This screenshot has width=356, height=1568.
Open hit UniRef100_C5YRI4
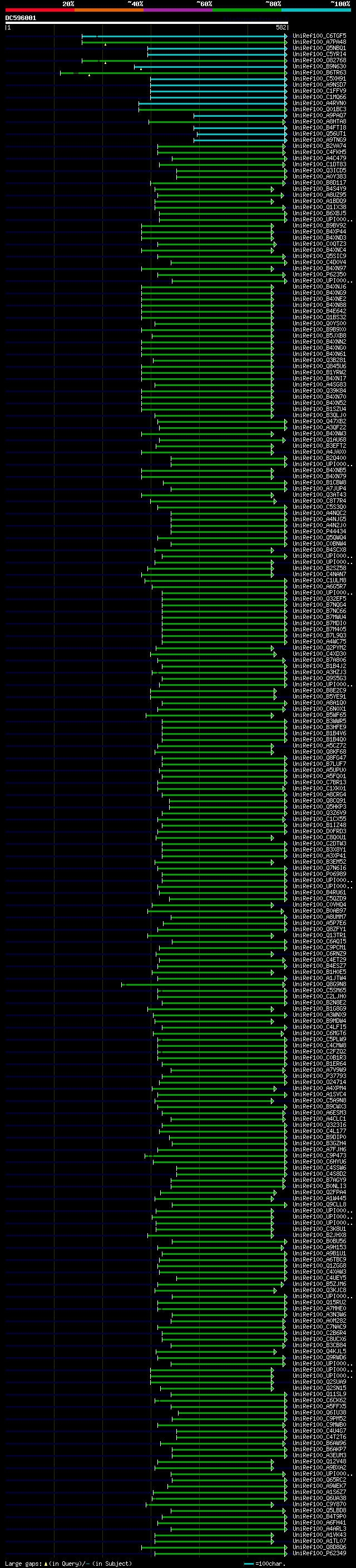click(x=319, y=54)
